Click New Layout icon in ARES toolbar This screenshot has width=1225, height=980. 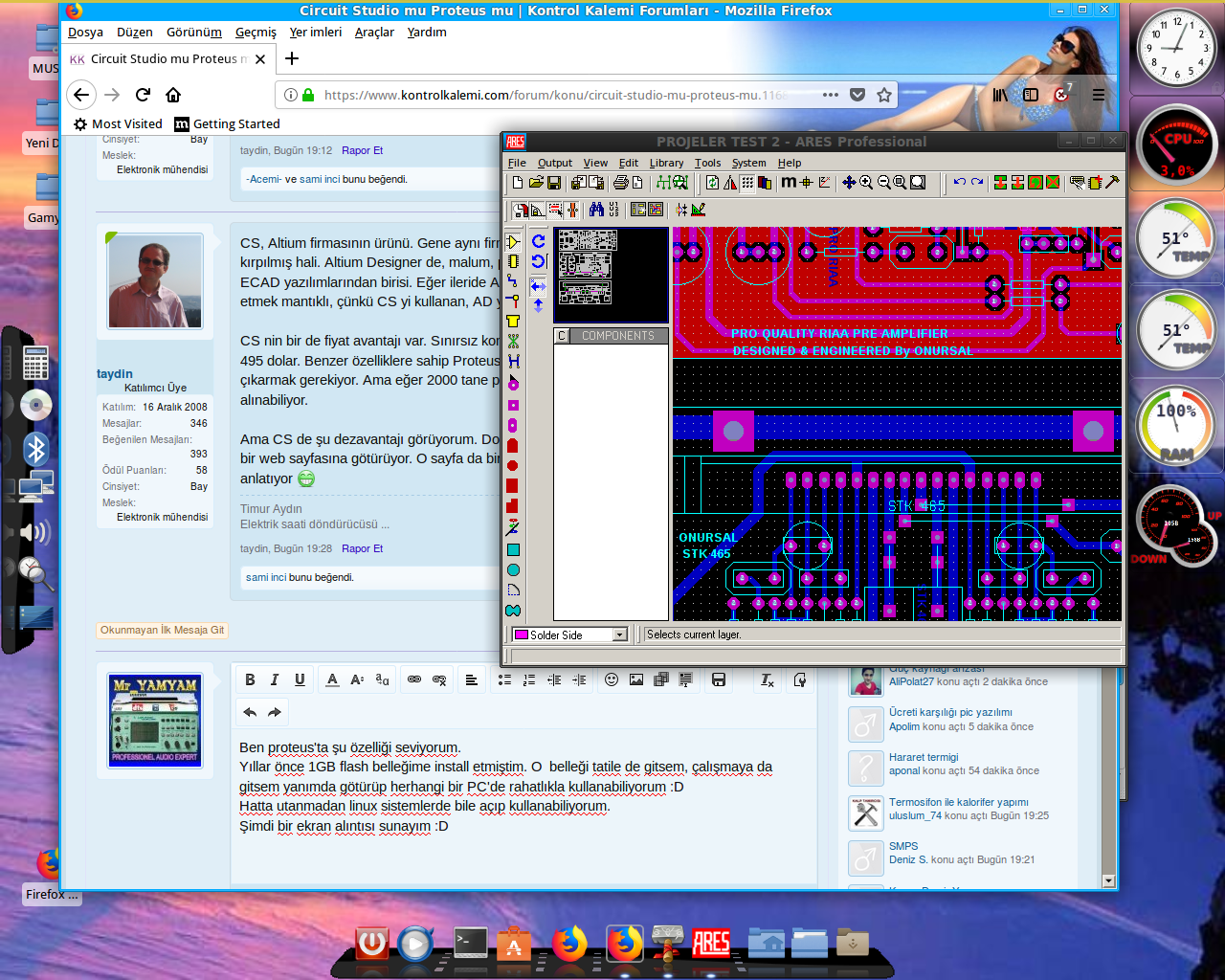coord(518,183)
